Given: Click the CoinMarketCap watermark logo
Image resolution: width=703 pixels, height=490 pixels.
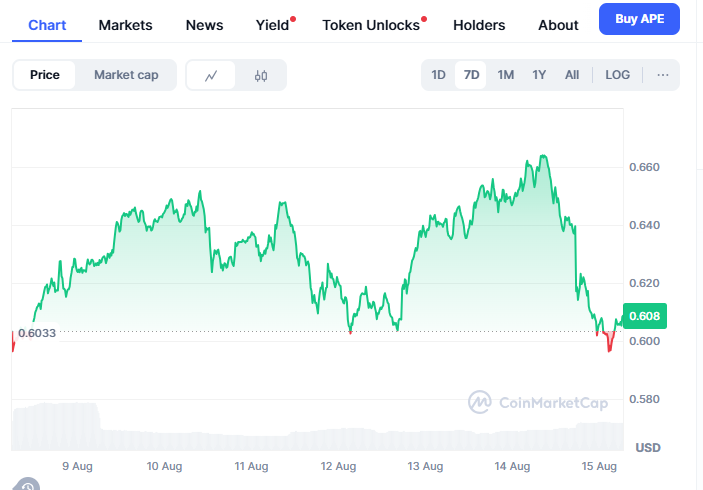Looking at the screenshot, I should coord(539,402).
